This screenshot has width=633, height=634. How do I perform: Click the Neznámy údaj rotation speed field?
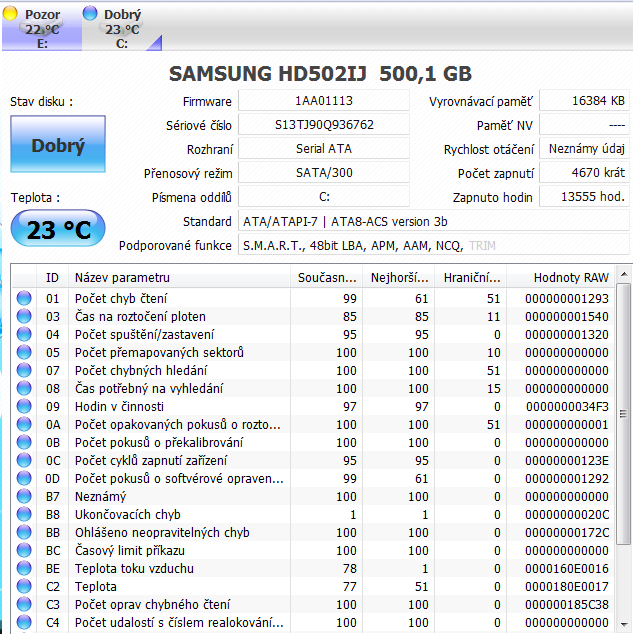tap(584, 149)
